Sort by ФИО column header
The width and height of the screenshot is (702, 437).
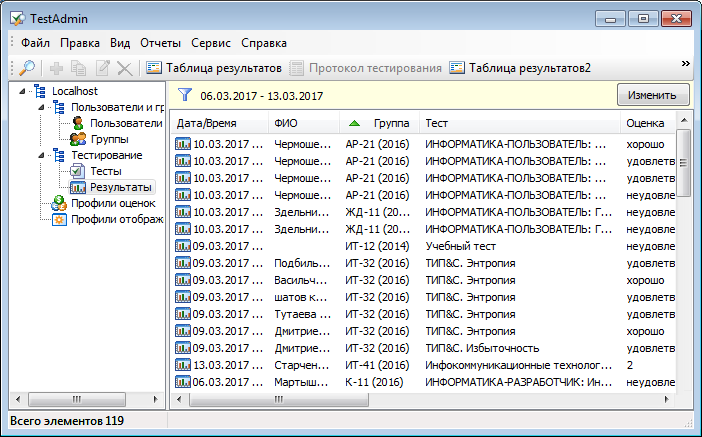point(304,123)
